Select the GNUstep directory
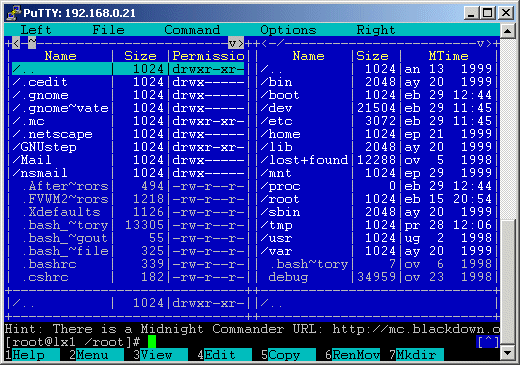Viewport: 520px width, 365px height. 128,147
